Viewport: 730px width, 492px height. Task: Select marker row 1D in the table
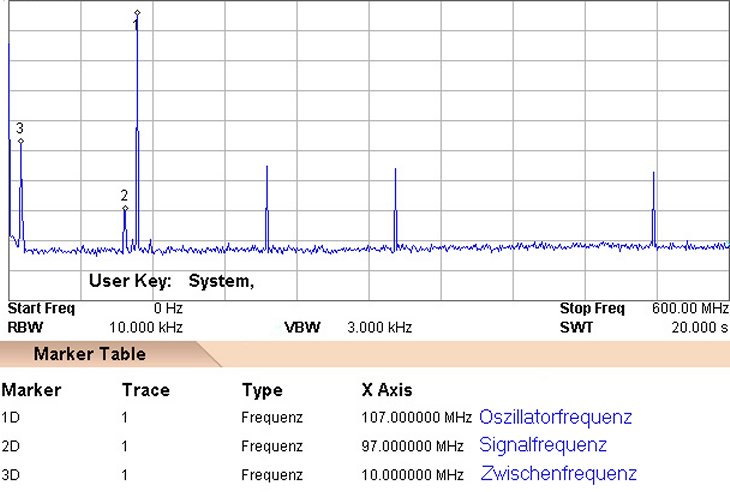click(12, 417)
